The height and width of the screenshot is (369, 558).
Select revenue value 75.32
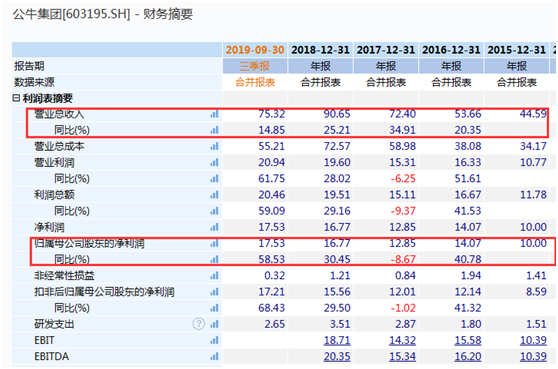tap(272, 114)
